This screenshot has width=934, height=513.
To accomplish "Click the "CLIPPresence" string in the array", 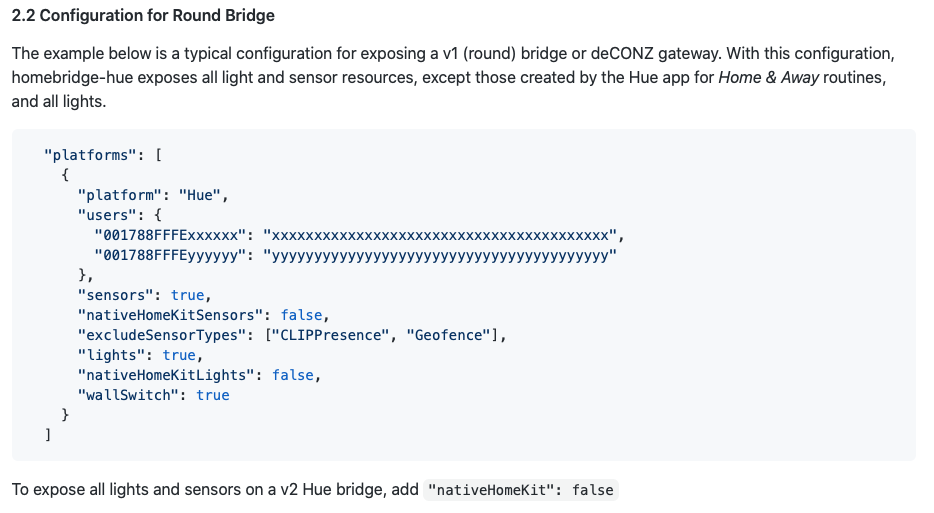I will click(x=330, y=335).
